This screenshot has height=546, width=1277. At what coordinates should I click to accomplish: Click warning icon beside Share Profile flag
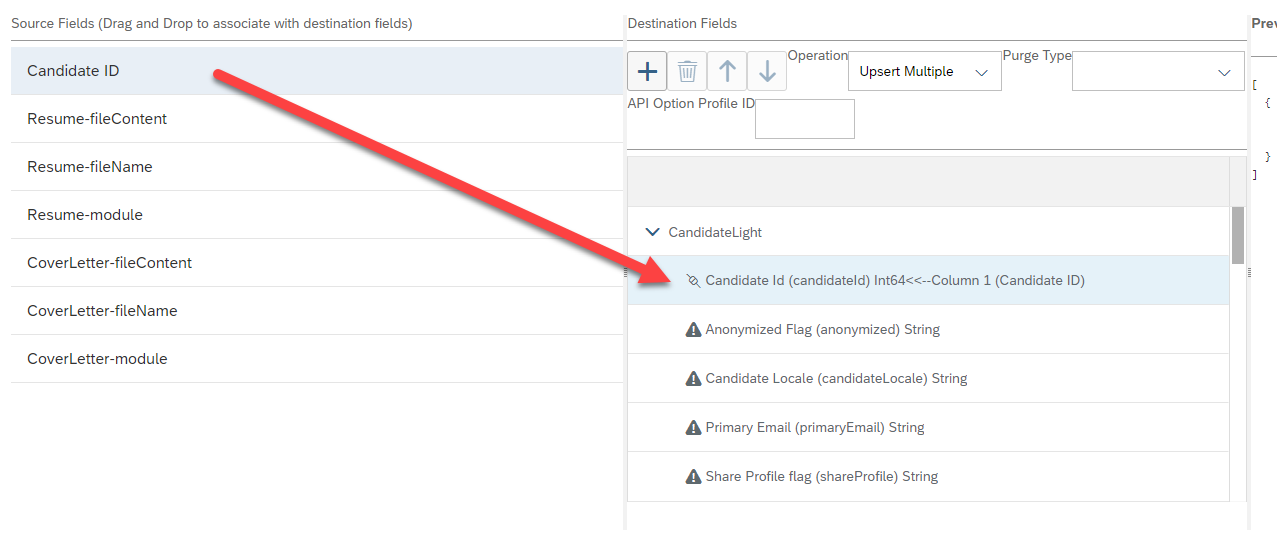tap(693, 476)
